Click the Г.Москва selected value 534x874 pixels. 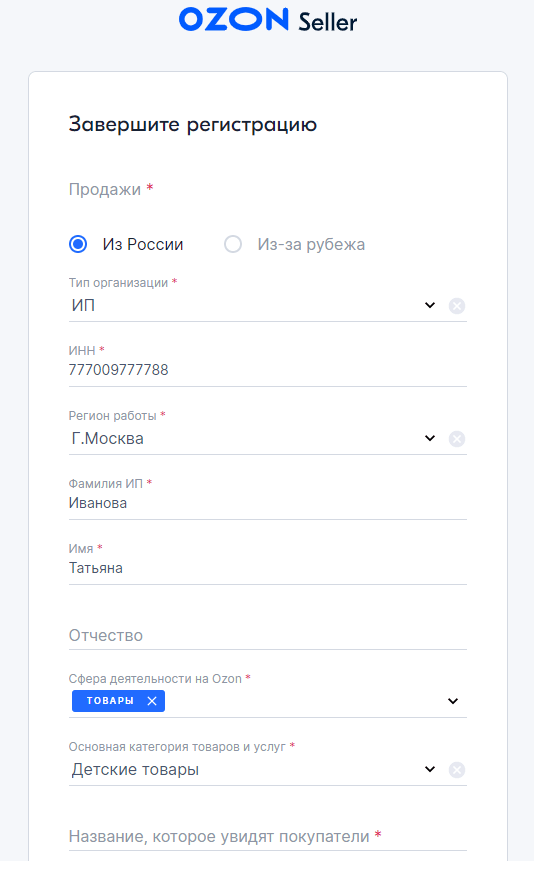point(108,439)
